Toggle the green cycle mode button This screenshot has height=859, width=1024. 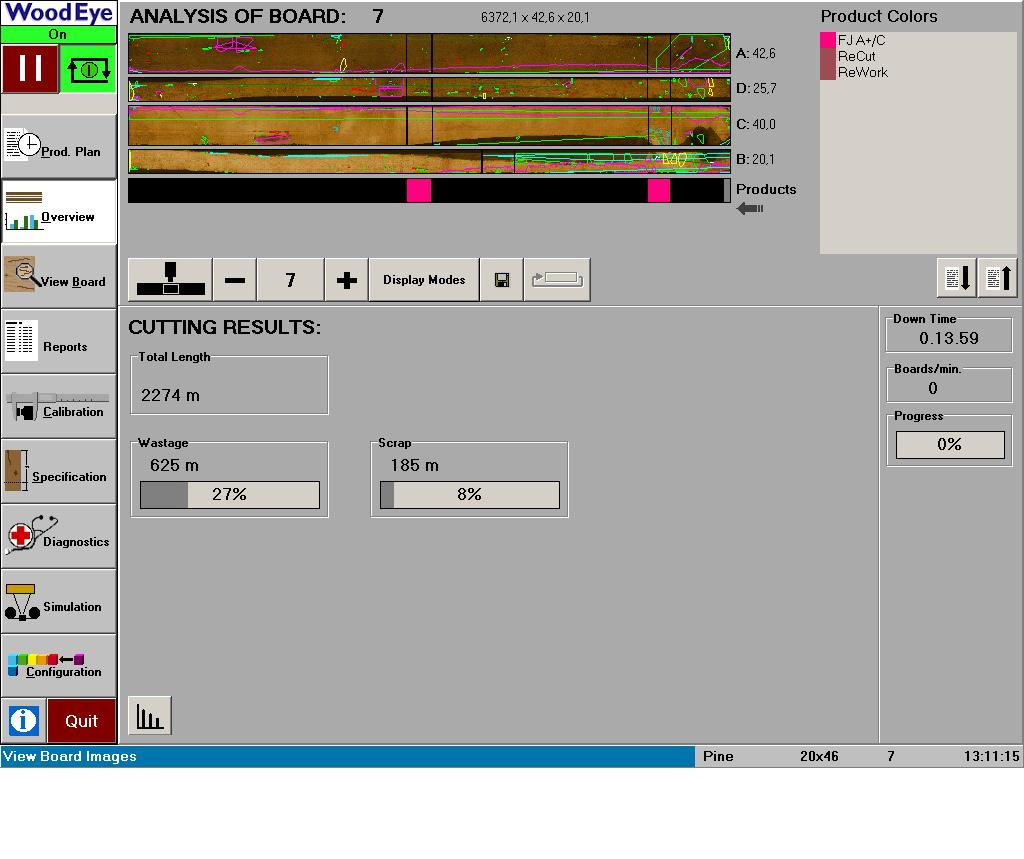coord(88,69)
